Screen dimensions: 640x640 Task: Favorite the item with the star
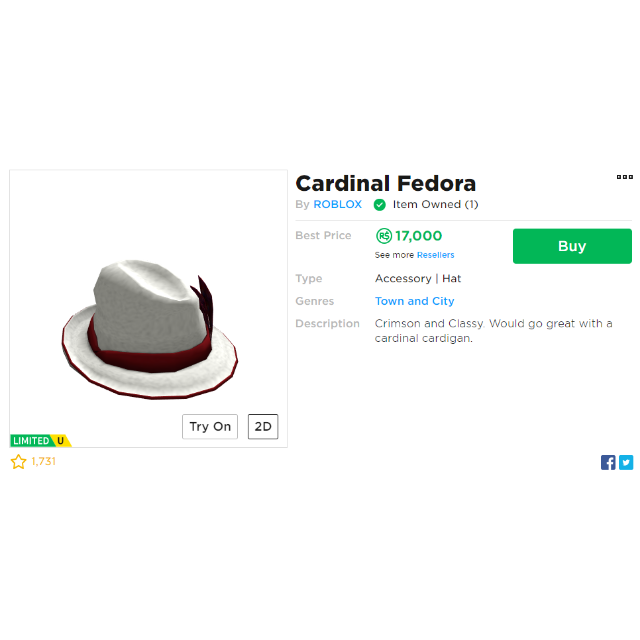(x=18, y=462)
